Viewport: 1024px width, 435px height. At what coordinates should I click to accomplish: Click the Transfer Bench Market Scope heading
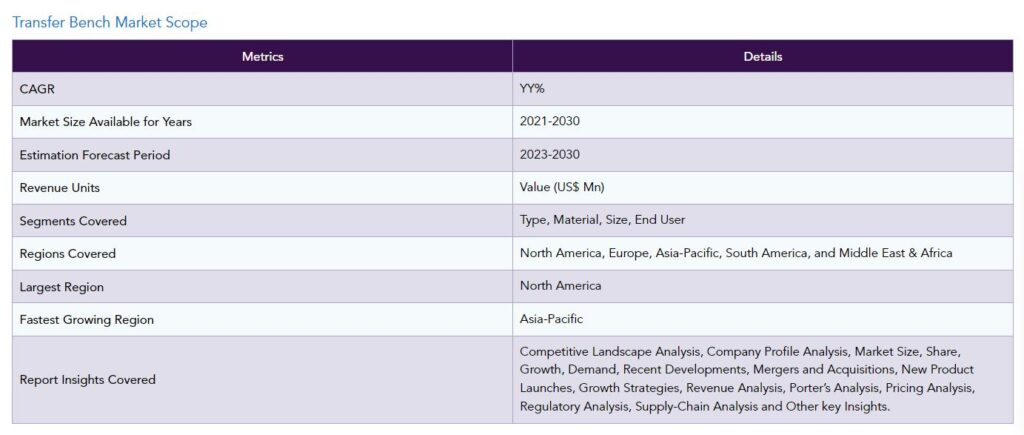pyautogui.click(x=110, y=22)
